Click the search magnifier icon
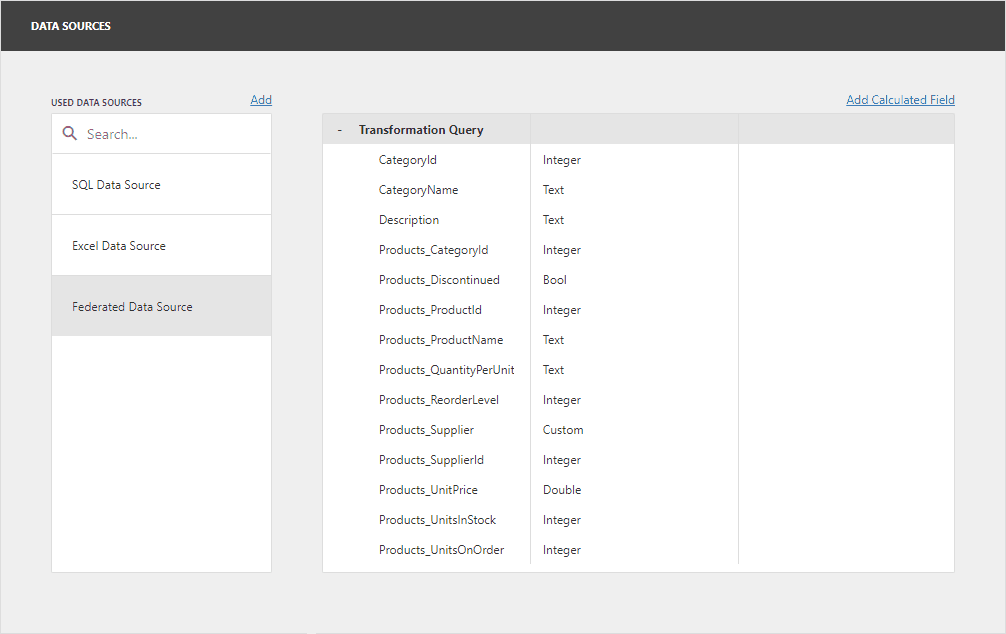The height and width of the screenshot is (634, 1006). (69, 132)
